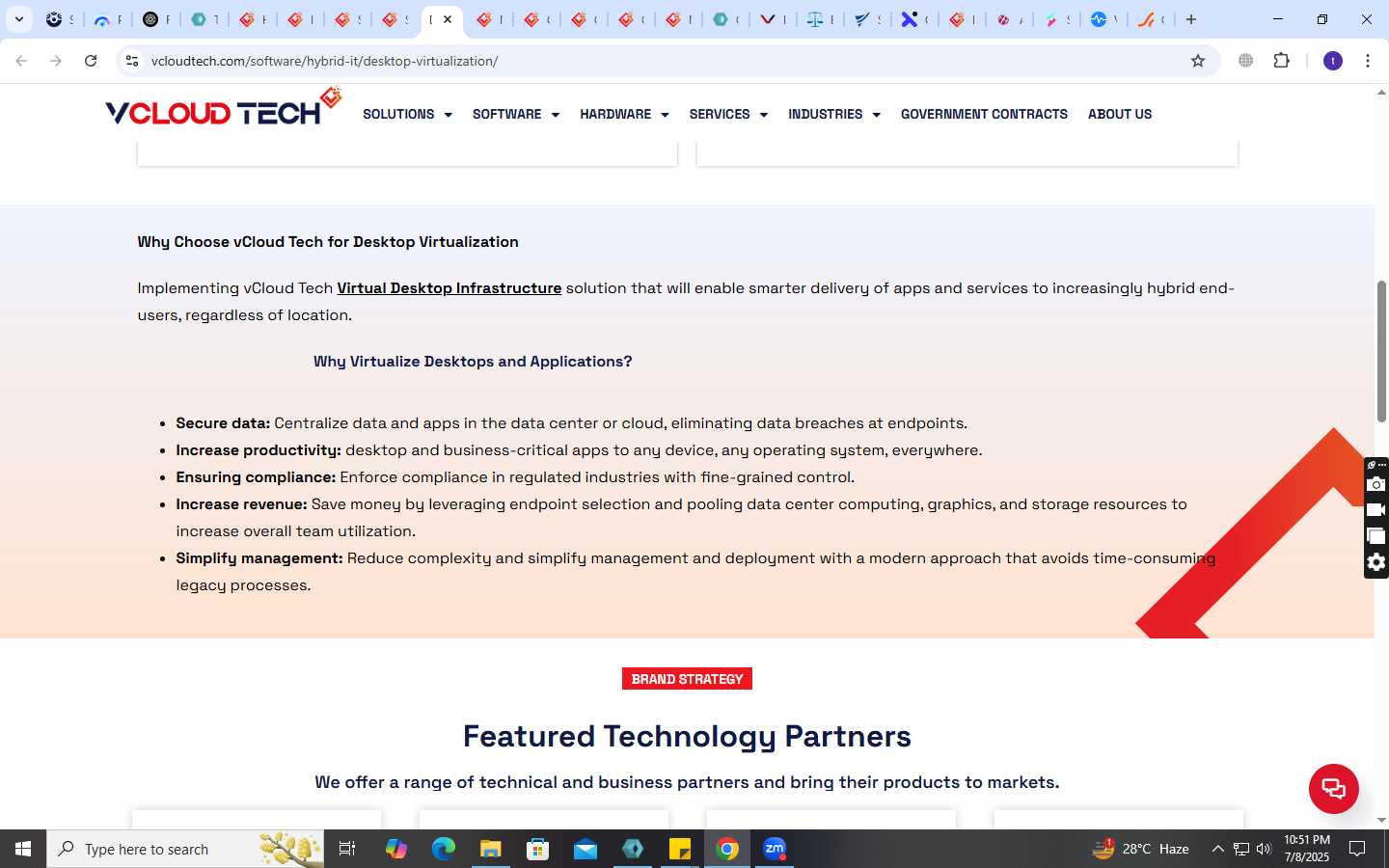Open the browser Extensions puzzle icon
Viewport: 1389px width, 868px height.
pos(1281,61)
